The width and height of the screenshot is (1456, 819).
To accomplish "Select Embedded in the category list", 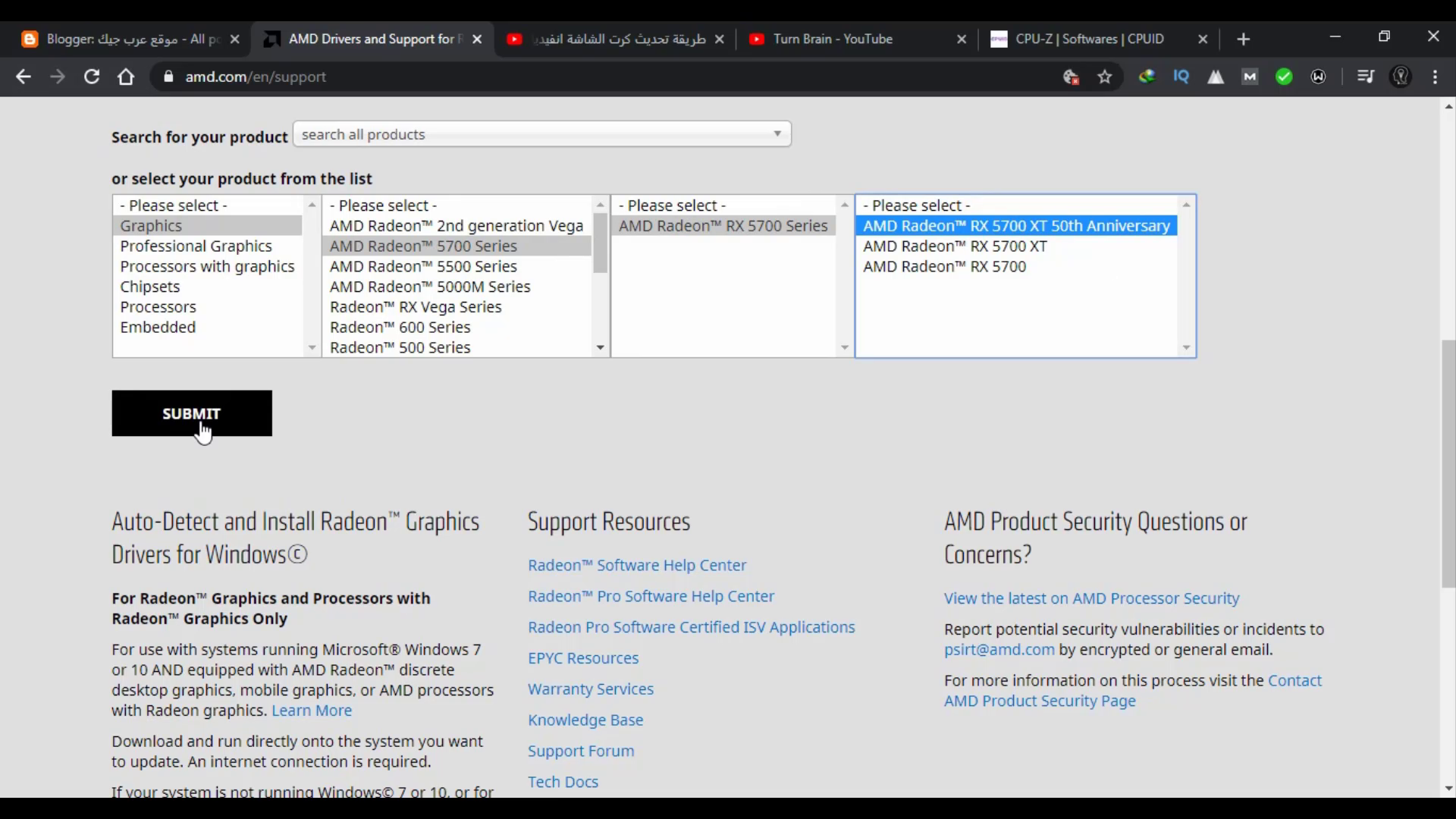I will click(207, 328).
